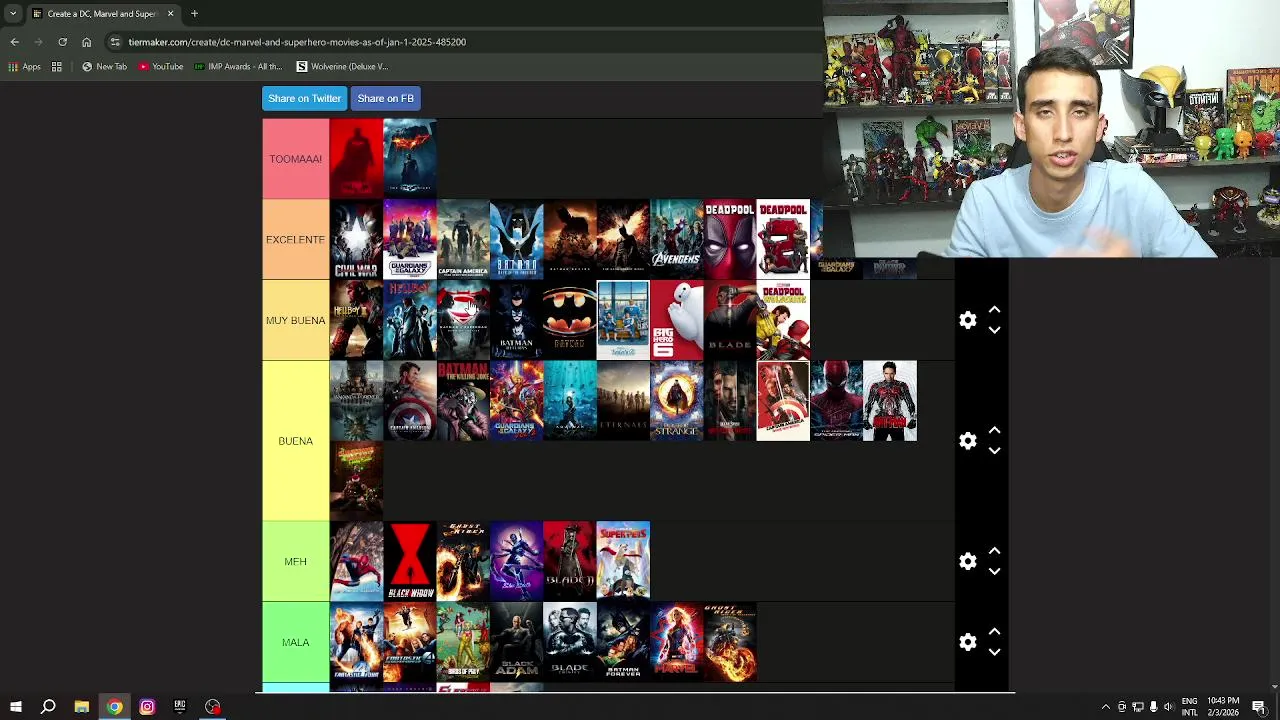Select Black Adam poster in MALA

point(516,642)
